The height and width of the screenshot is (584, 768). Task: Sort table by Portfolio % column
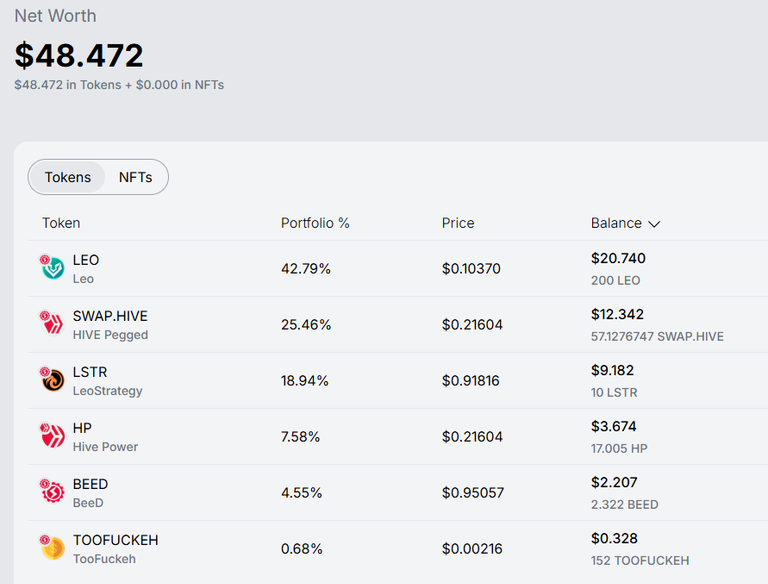click(315, 223)
